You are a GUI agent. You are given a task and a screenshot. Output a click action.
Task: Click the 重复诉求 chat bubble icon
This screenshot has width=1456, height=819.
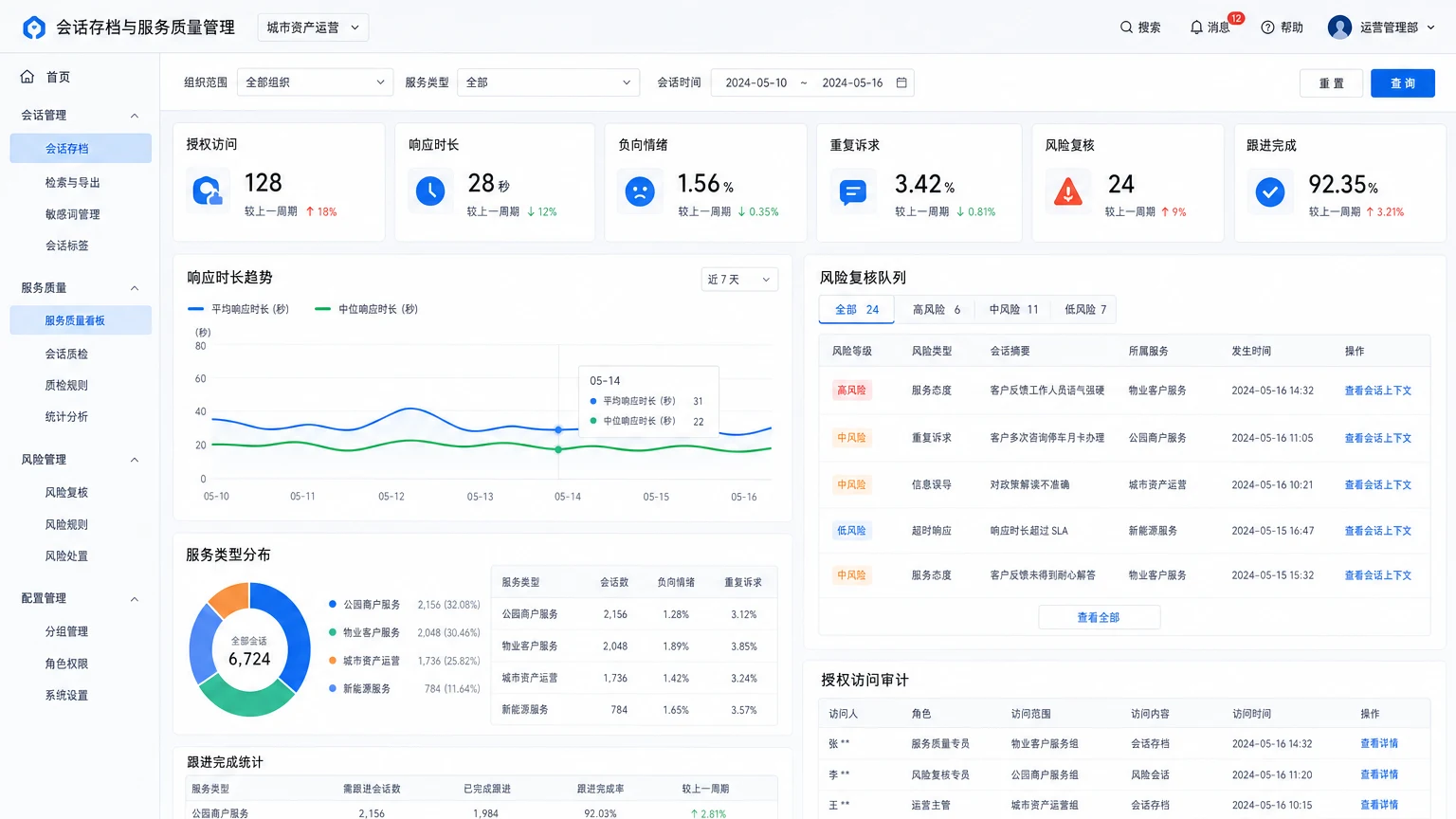pos(852,192)
